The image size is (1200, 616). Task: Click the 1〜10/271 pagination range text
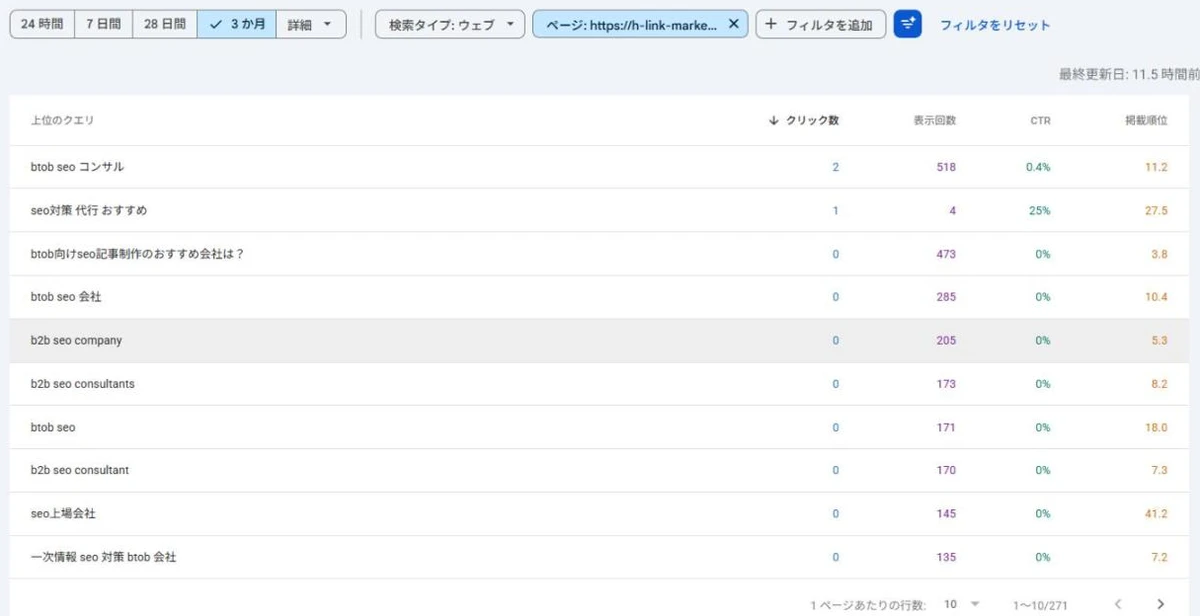point(1040,604)
